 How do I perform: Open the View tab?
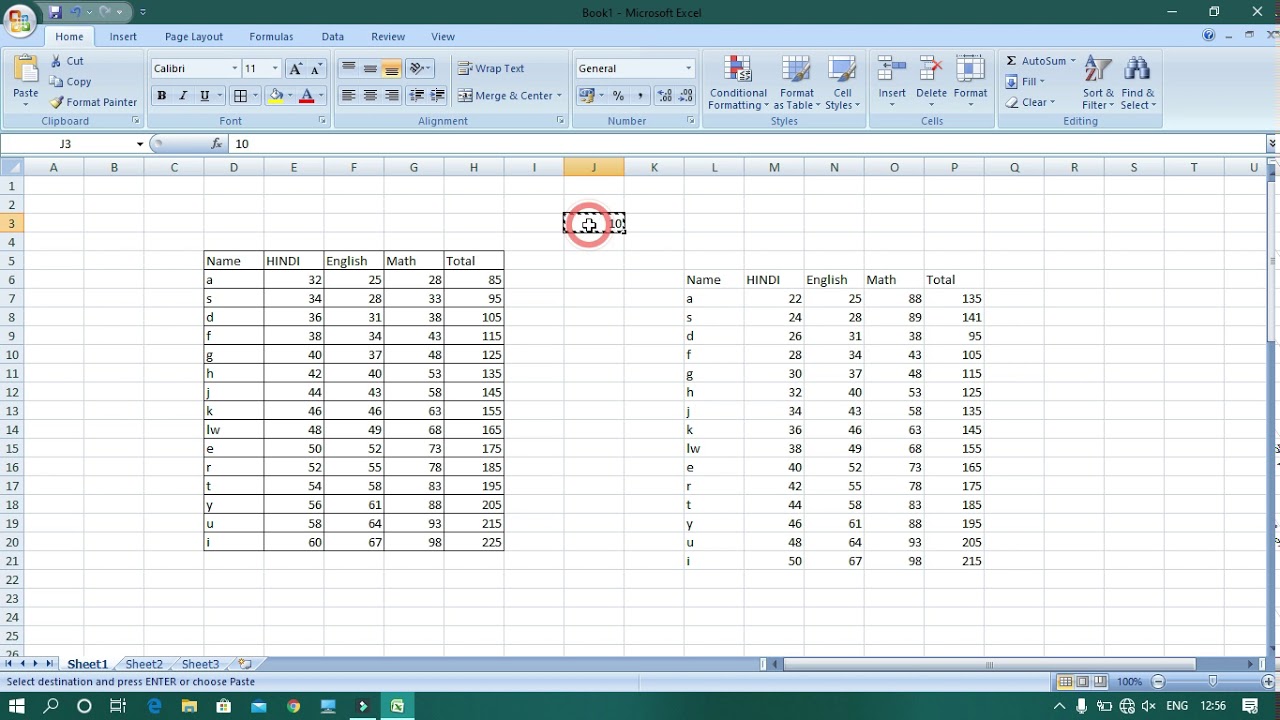(443, 37)
